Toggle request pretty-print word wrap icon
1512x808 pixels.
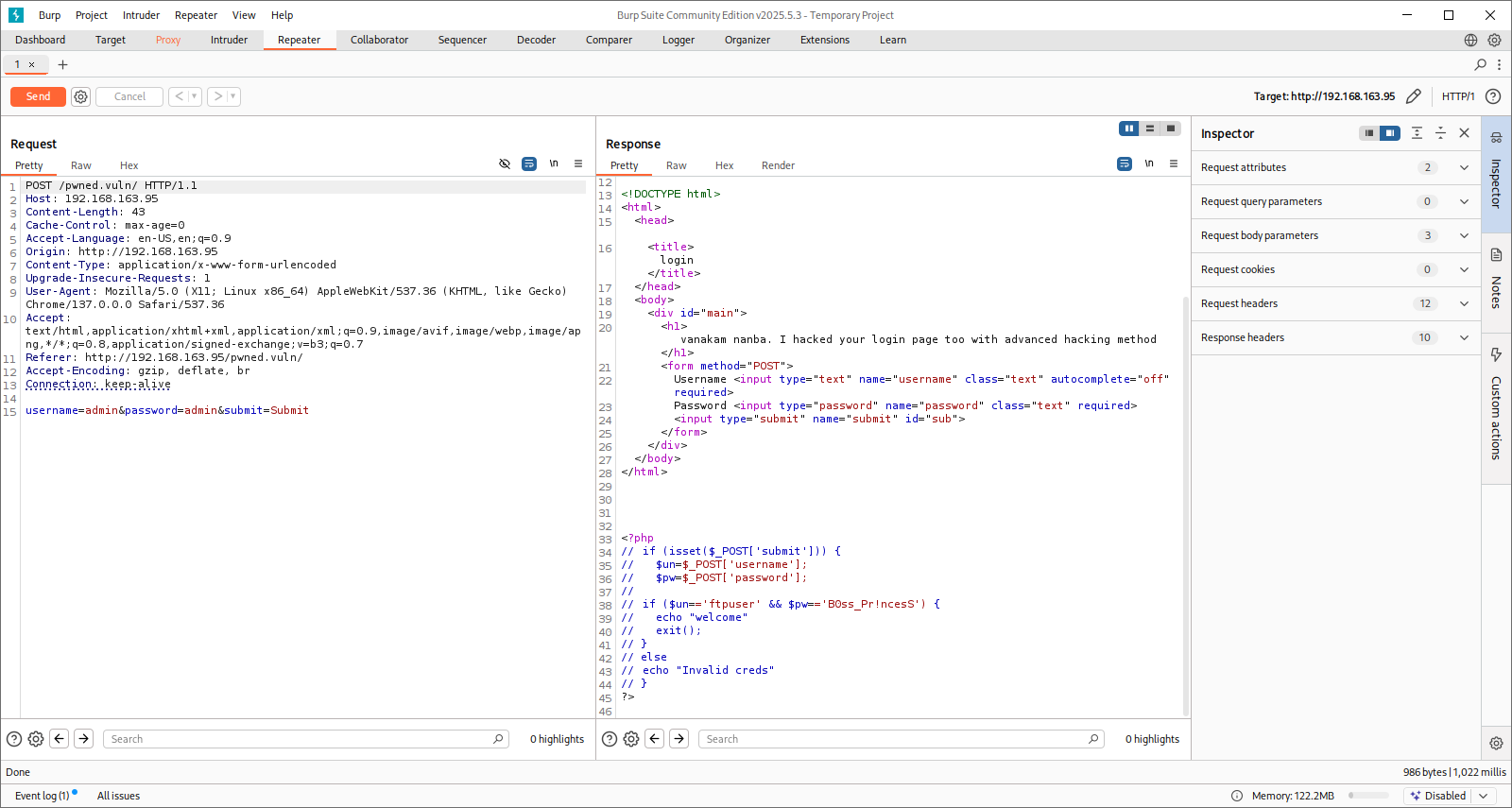529,163
